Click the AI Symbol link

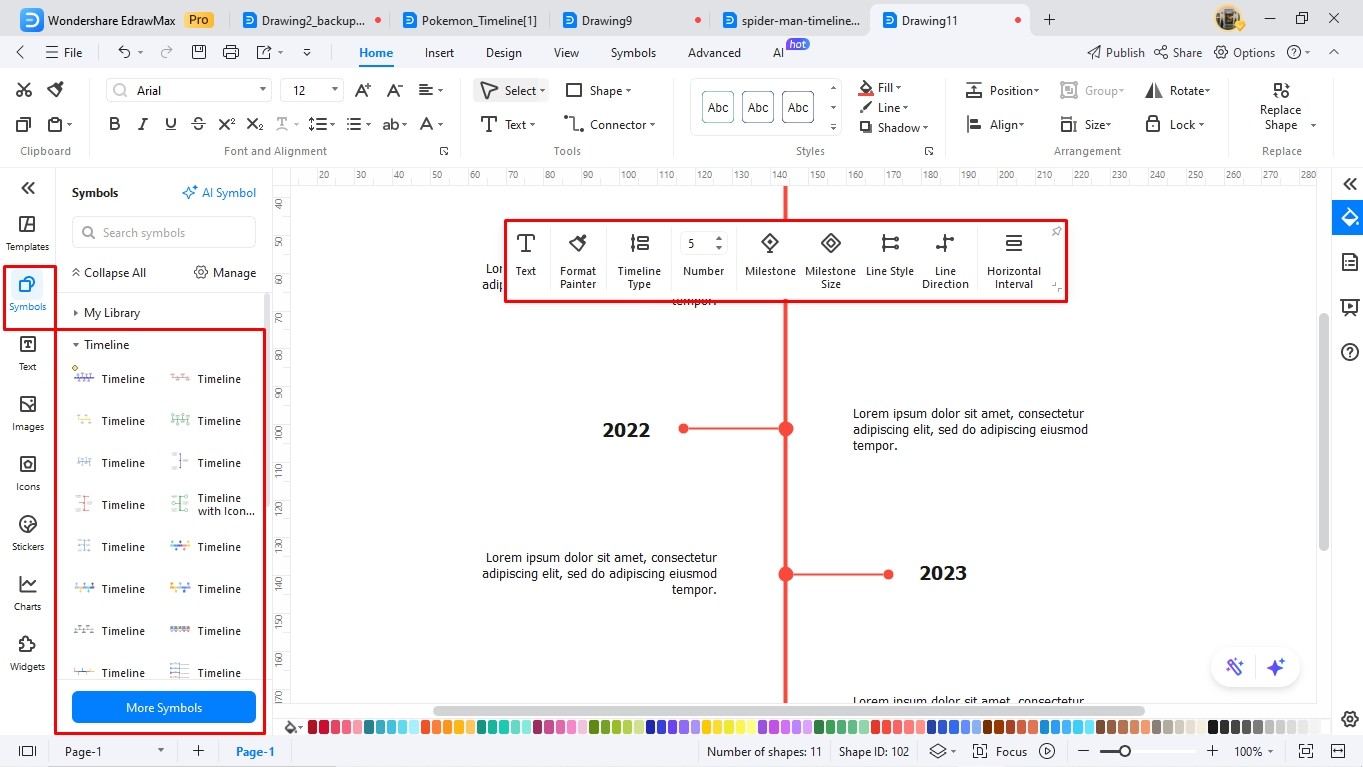pyautogui.click(x=219, y=193)
